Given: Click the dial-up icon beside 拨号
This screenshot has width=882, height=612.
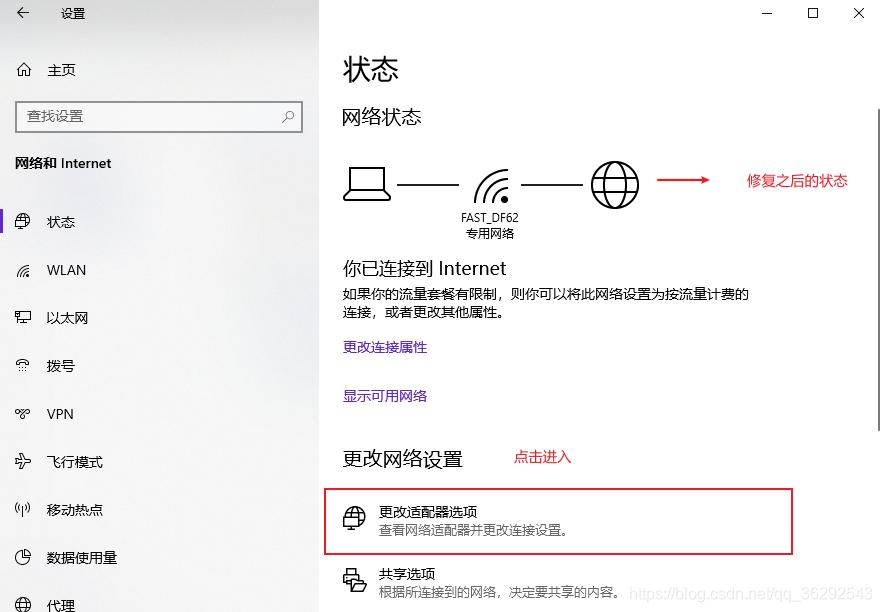Looking at the screenshot, I should point(22,366).
